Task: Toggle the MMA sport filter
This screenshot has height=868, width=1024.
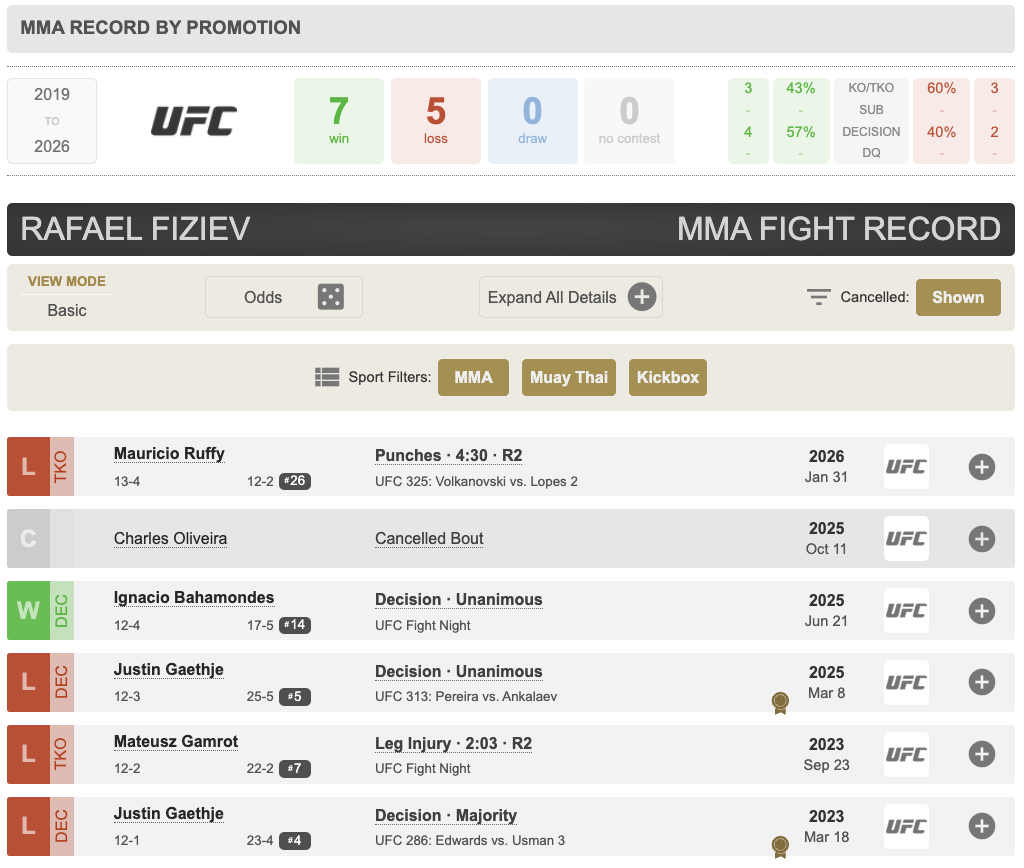Action: click(473, 377)
